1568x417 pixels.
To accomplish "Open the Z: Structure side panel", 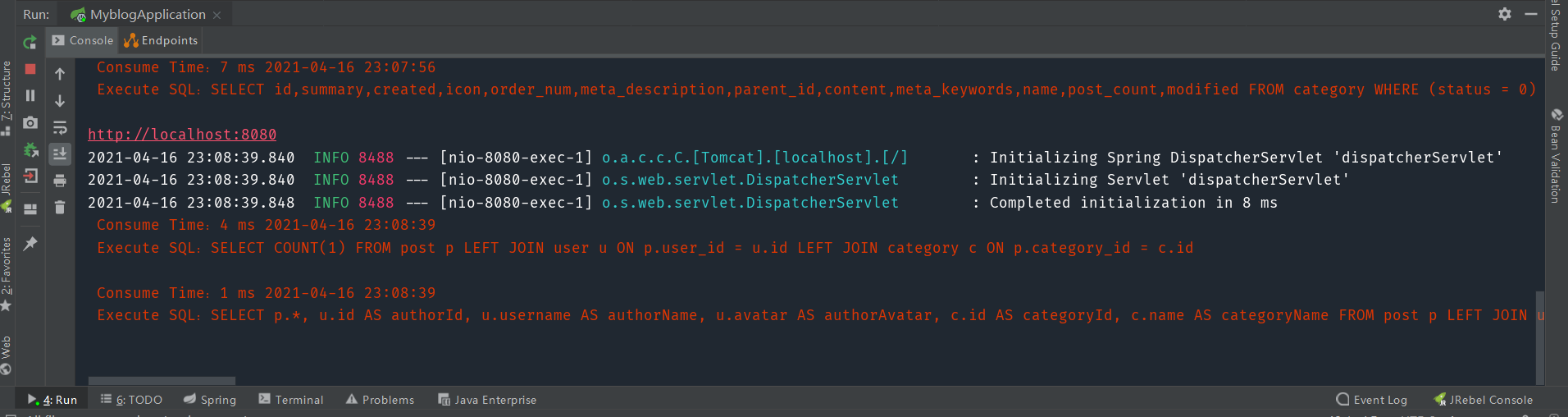I will click(x=7, y=98).
